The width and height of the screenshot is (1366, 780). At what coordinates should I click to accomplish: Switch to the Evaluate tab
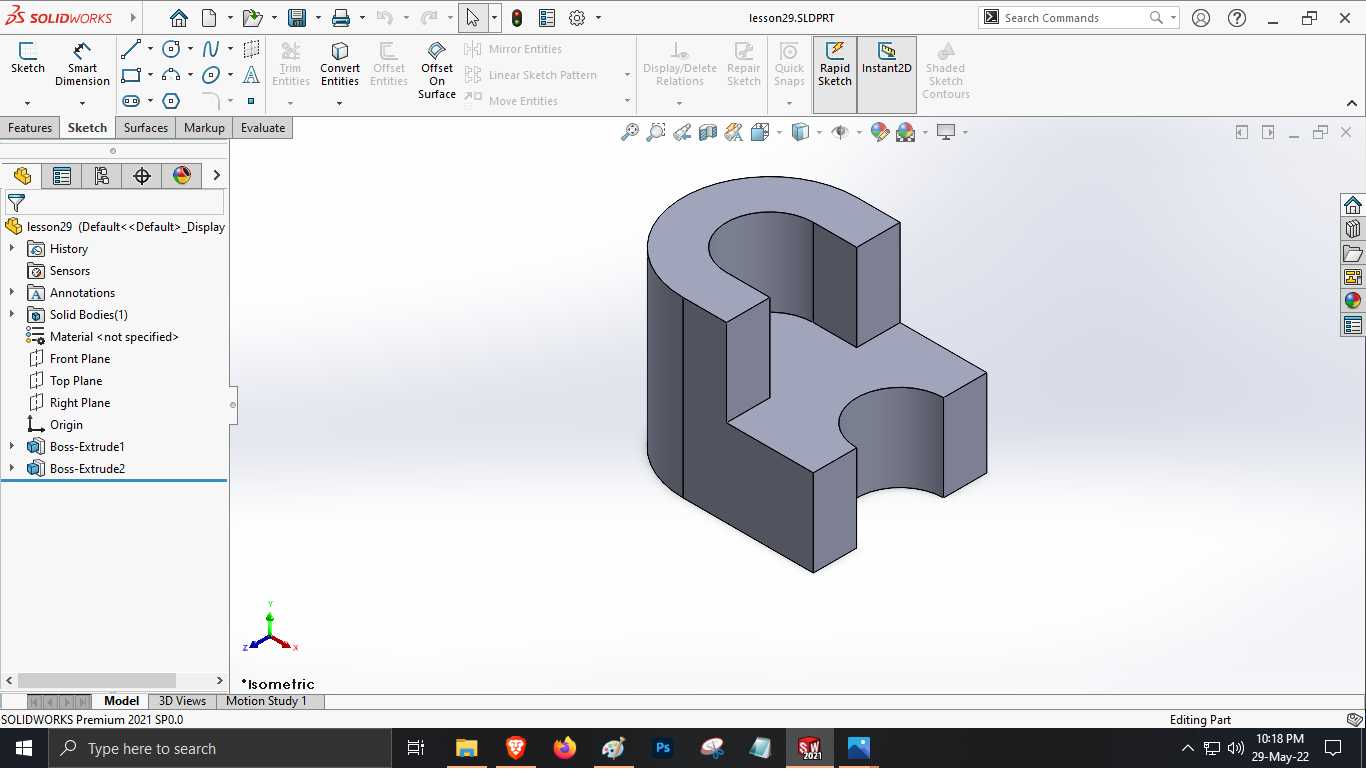point(263,128)
